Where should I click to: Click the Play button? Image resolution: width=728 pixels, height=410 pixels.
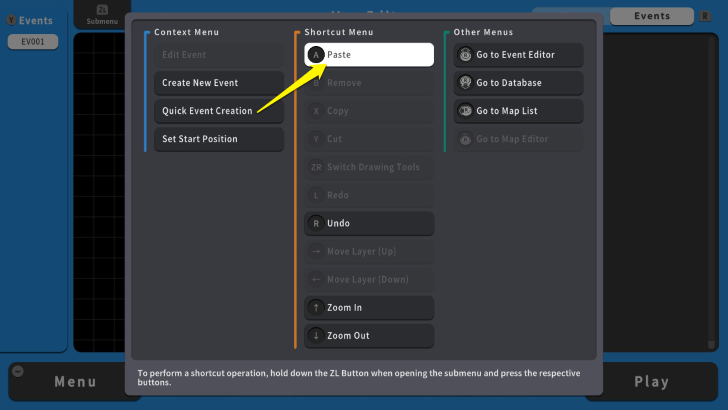[652, 382]
